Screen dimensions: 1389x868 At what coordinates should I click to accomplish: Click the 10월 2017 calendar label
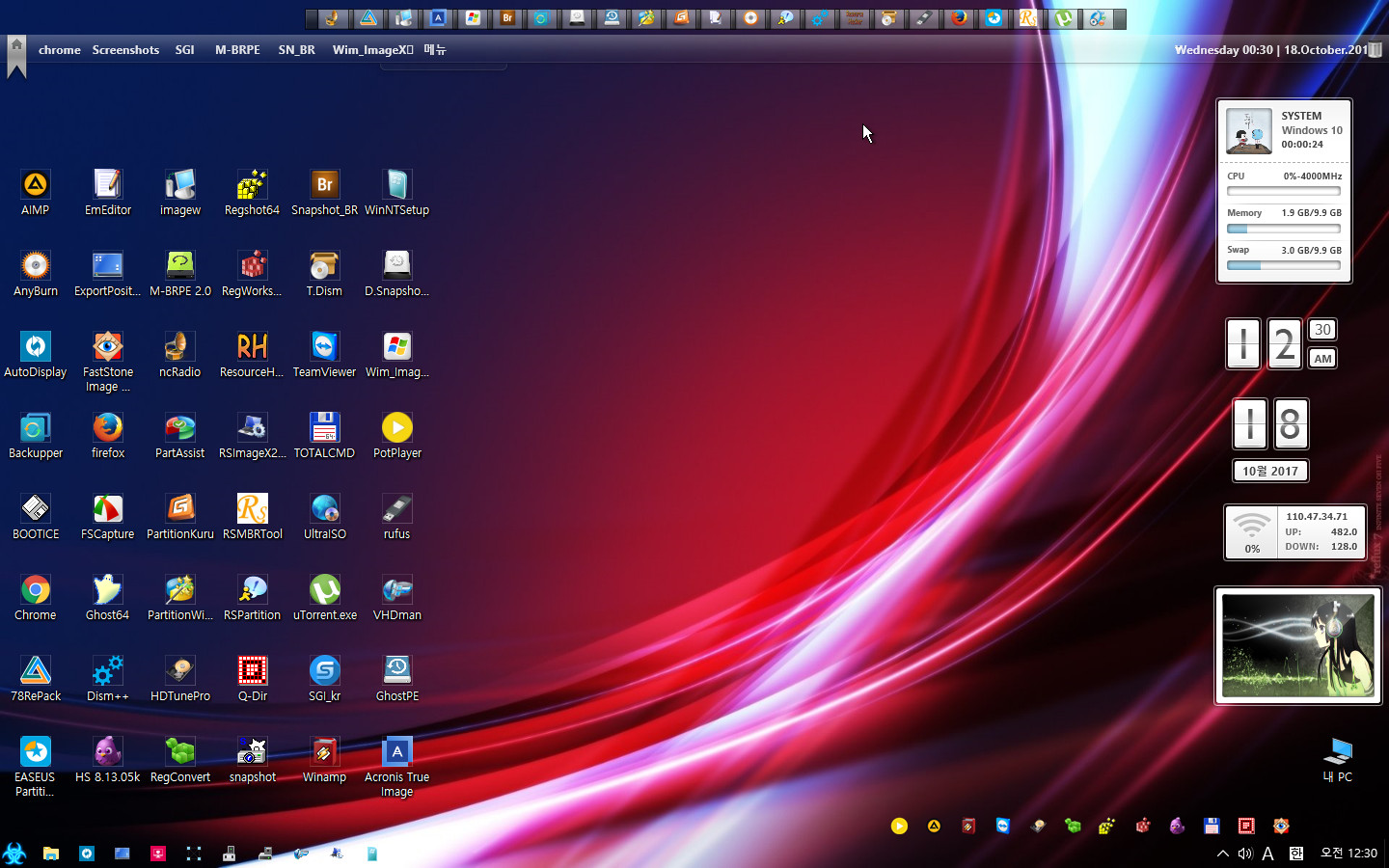1270,471
